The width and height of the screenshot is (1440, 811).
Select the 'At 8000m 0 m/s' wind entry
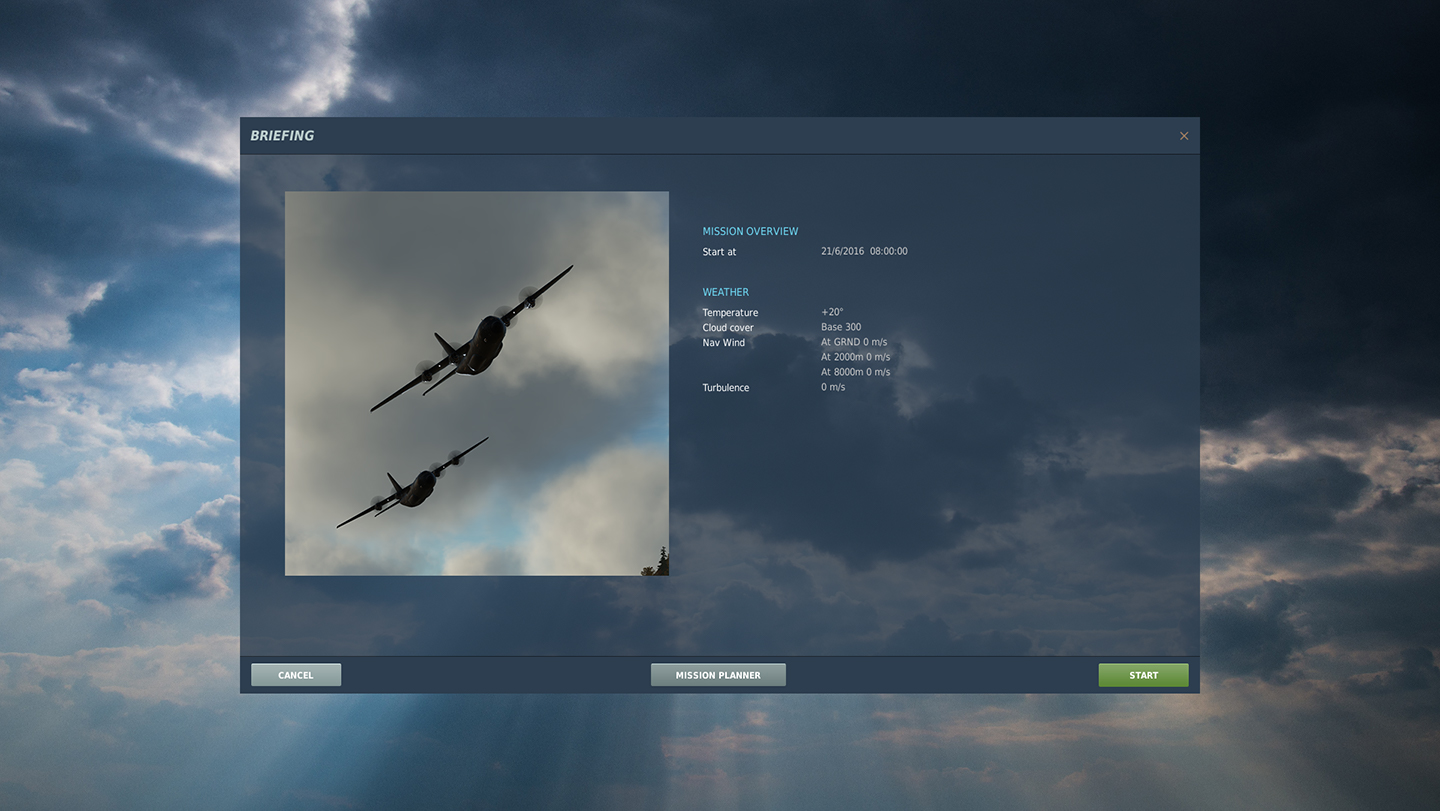[x=855, y=372]
